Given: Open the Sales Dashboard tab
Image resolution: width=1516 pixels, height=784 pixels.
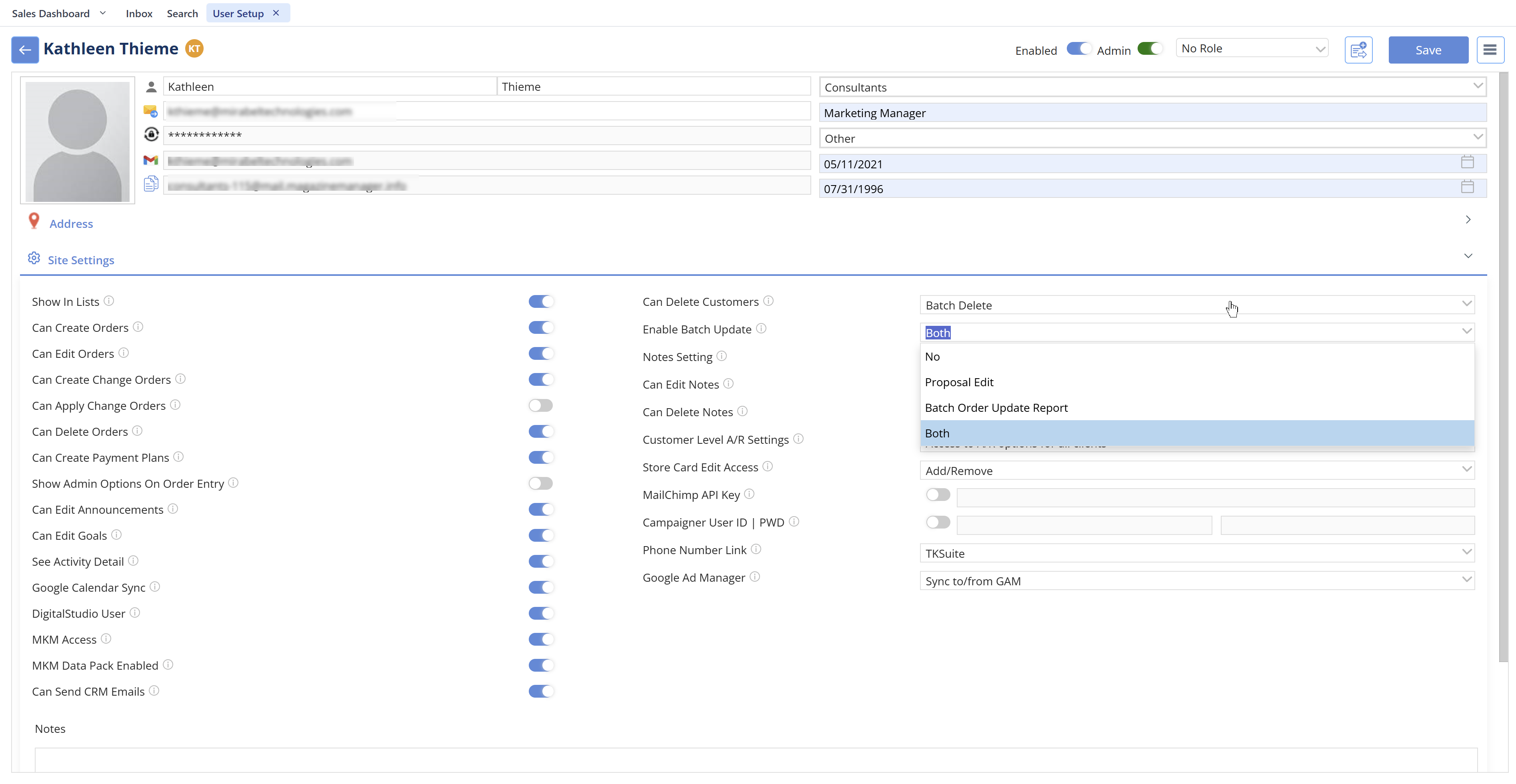Looking at the screenshot, I should pos(51,13).
